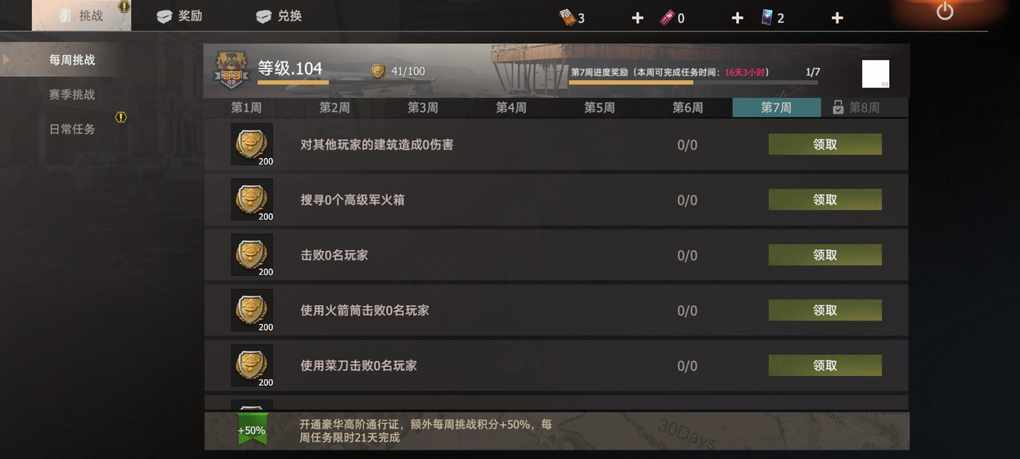Click the plus next to blue card count
The width and height of the screenshot is (1020, 459).
tap(837, 18)
